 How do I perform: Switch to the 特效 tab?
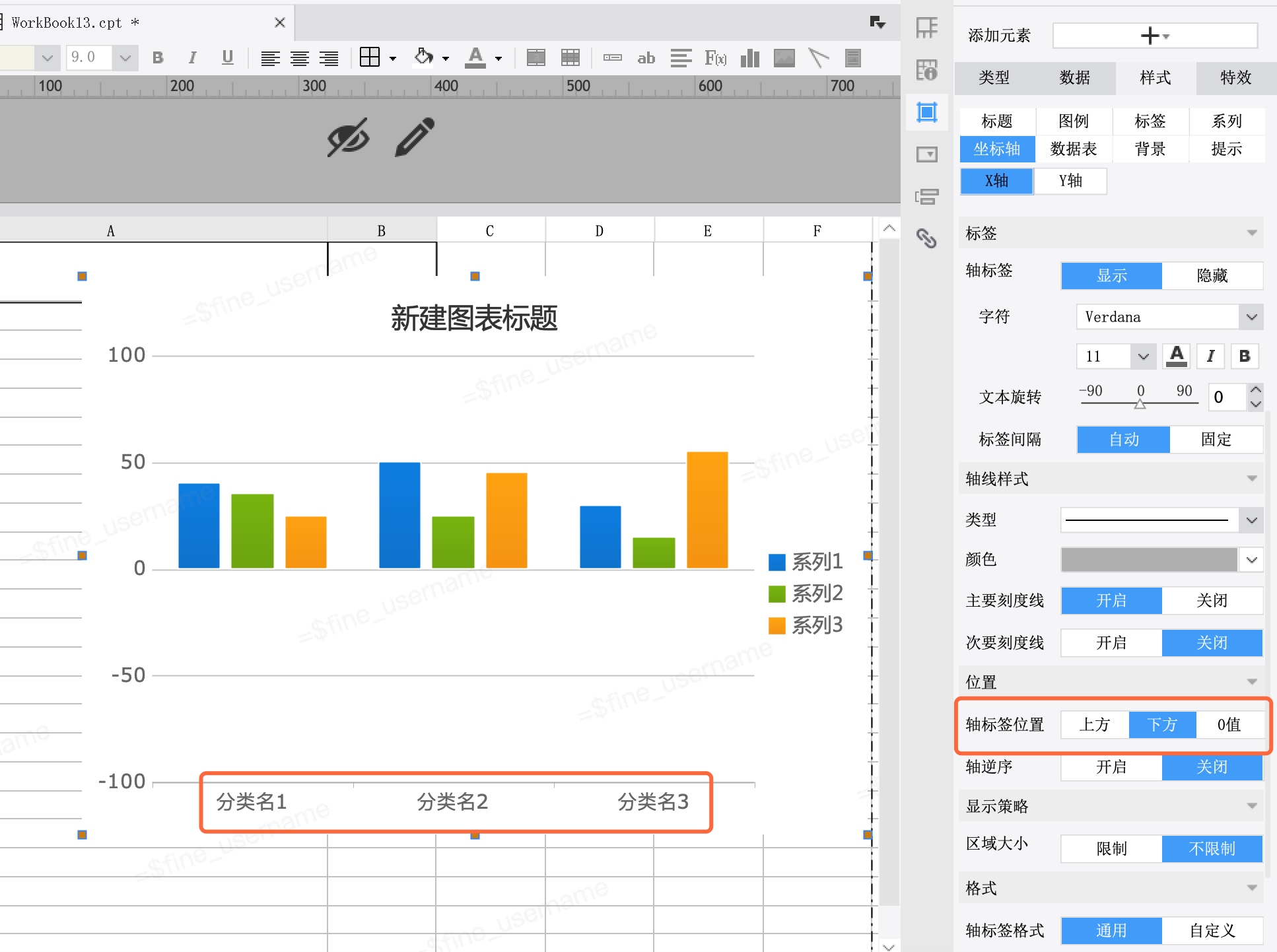pos(1236,77)
